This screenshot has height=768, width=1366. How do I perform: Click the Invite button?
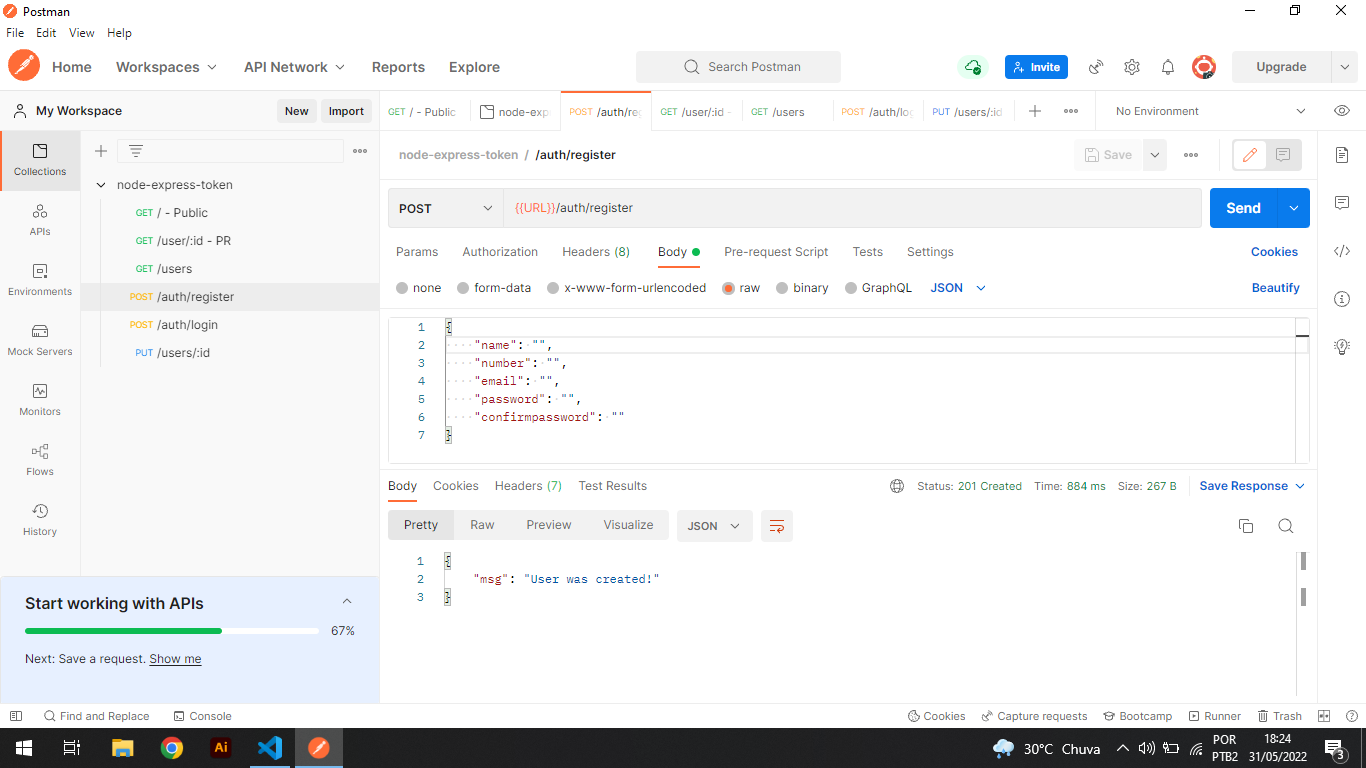click(x=1036, y=67)
